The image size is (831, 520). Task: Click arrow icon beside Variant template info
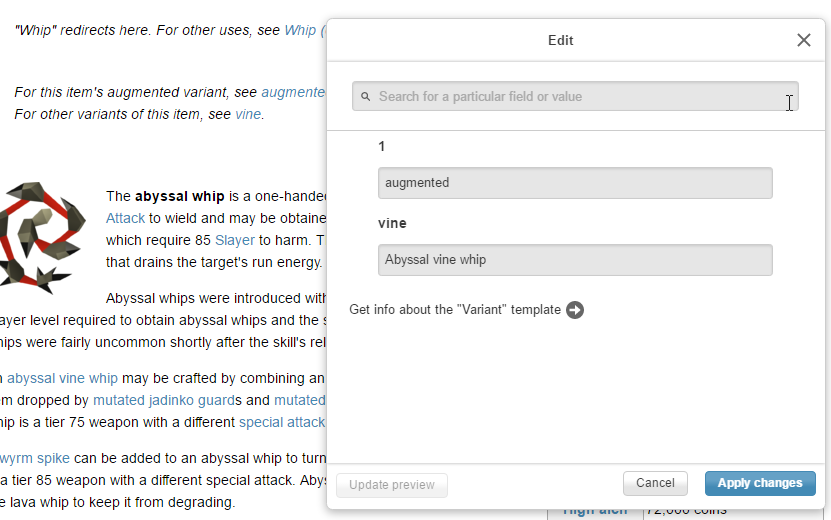[x=575, y=310]
